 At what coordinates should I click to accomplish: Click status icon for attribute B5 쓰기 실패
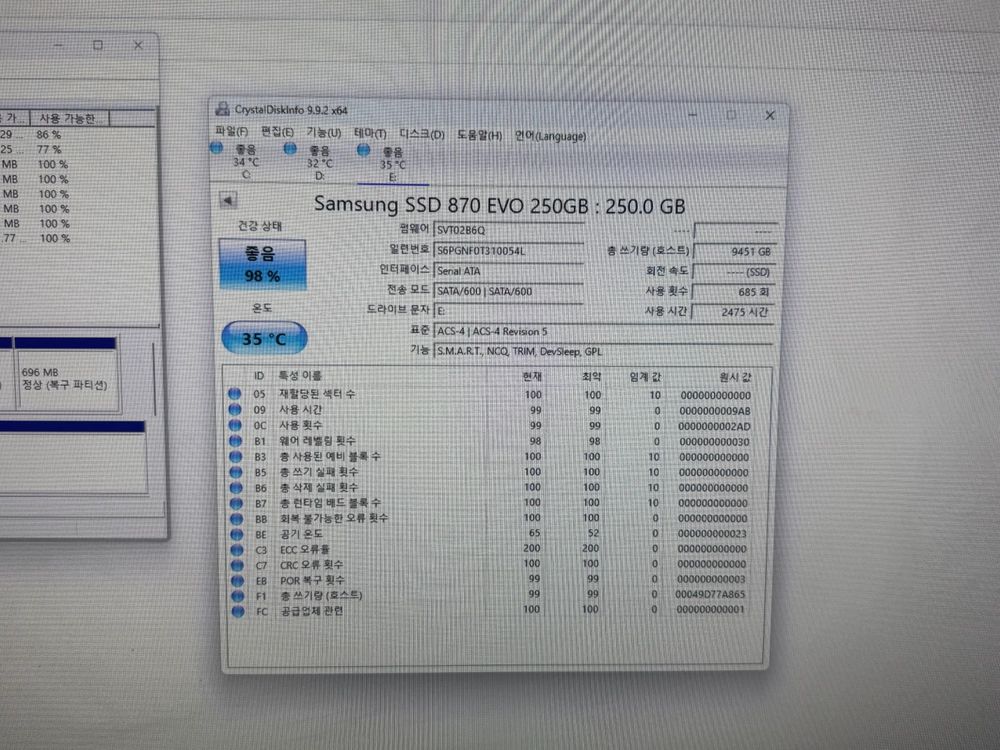coord(236,472)
